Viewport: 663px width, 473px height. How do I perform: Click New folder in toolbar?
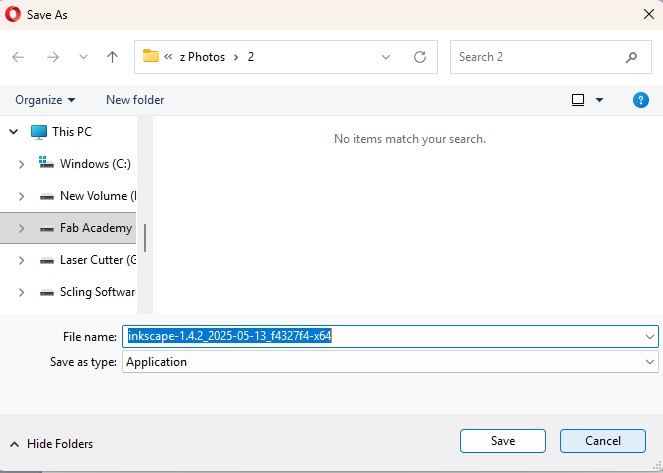point(135,100)
